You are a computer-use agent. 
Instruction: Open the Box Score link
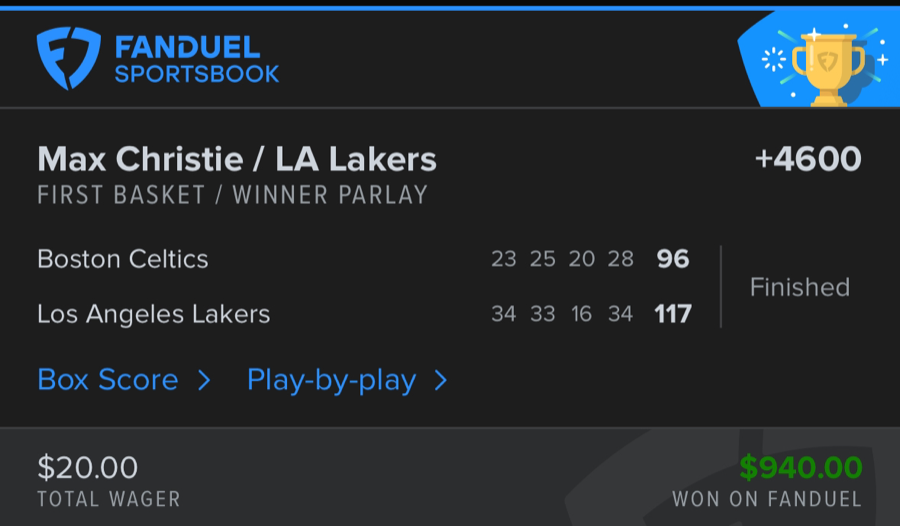pos(108,380)
